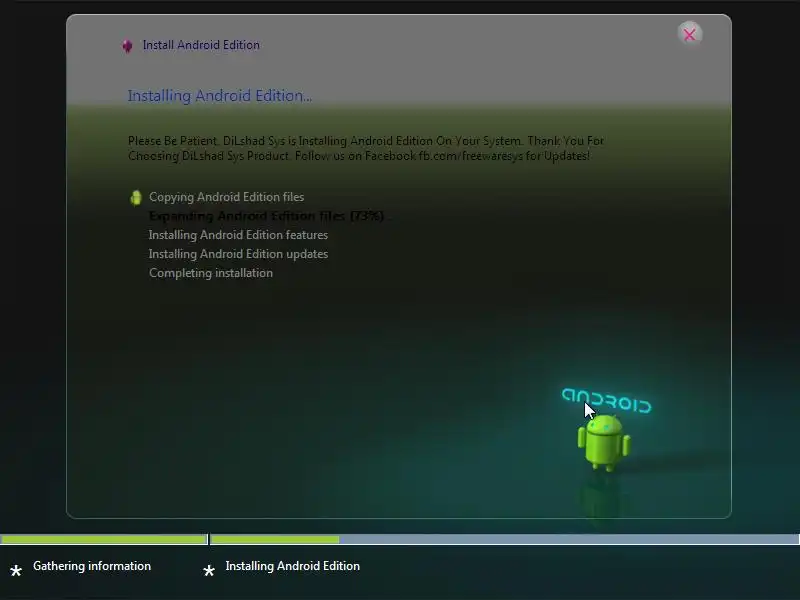The image size is (800, 600).
Task: Click the glowing ANDROID logo text
Action: coord(606,401)
